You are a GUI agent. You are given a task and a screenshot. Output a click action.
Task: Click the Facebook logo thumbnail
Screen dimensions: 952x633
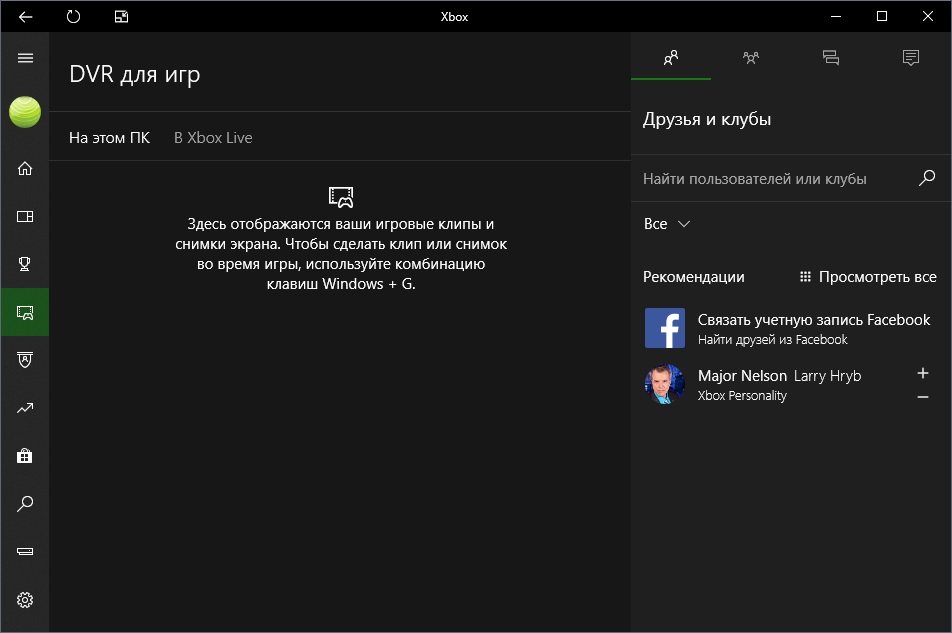click(x=665, y=328)
